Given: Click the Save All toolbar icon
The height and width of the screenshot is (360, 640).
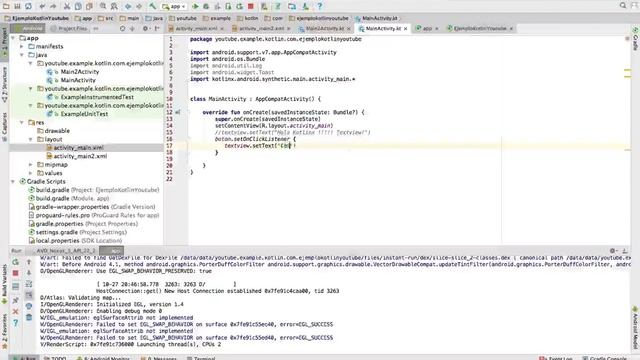Looking at the screenshot, I should pyautogui.click(x=18, y=6).
